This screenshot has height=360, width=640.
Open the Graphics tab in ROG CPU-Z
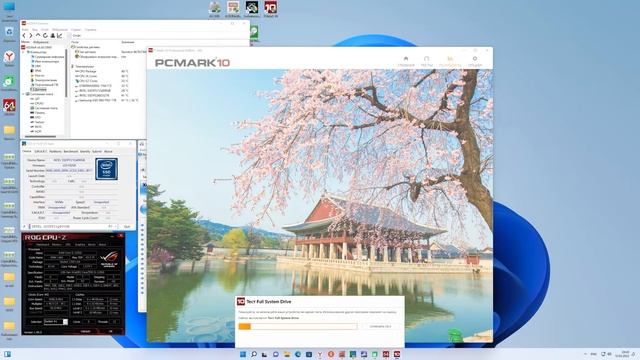(80, 244)
